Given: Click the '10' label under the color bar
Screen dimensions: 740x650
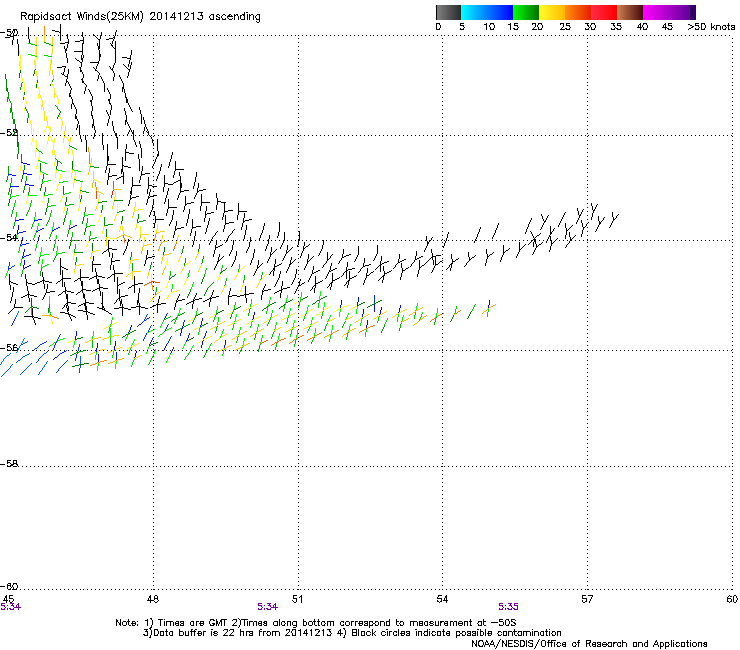Looking at the screenshot, I should (x=489, y=27).
